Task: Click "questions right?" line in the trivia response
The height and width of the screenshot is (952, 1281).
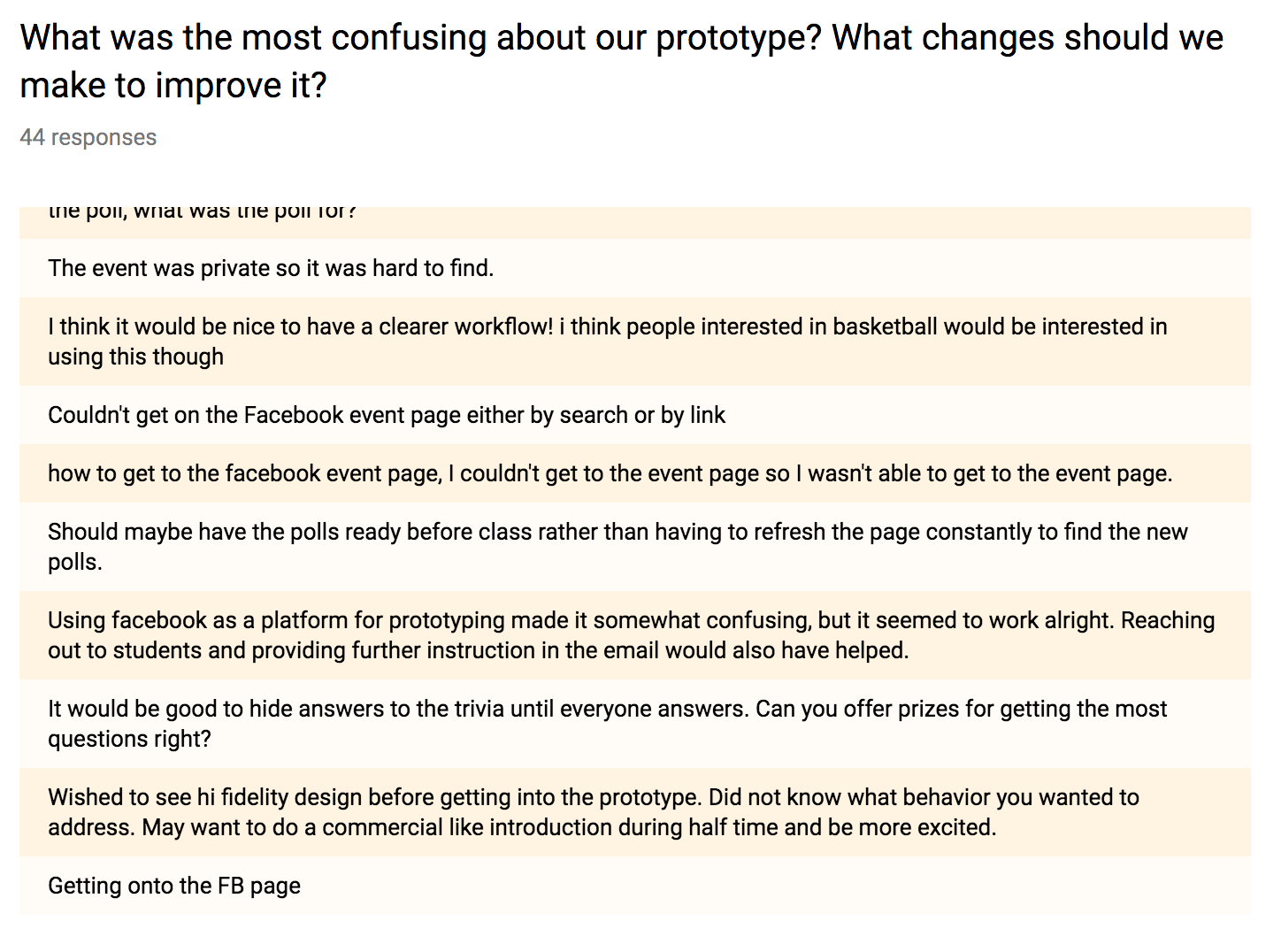Action: tap(130, 739)
